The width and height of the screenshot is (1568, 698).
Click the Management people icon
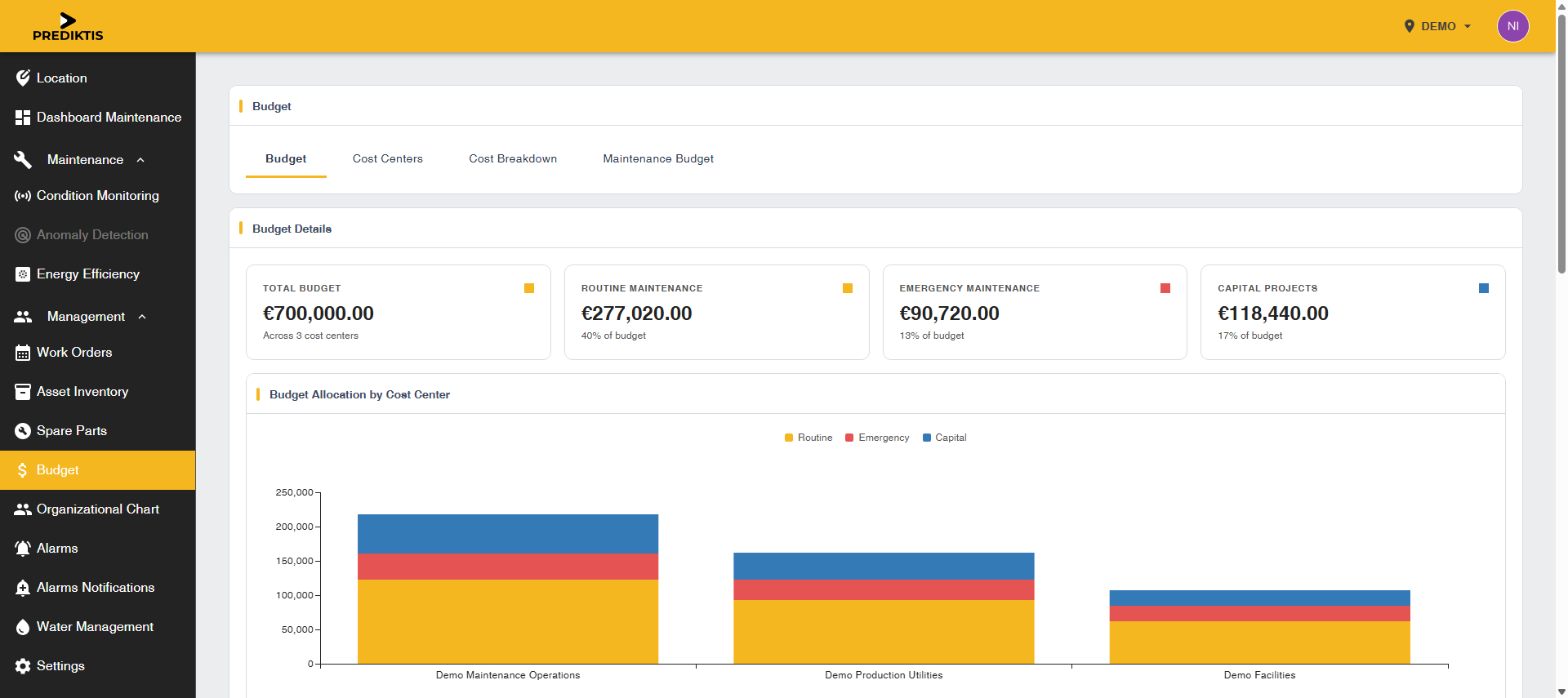click(x=23, y=317)
